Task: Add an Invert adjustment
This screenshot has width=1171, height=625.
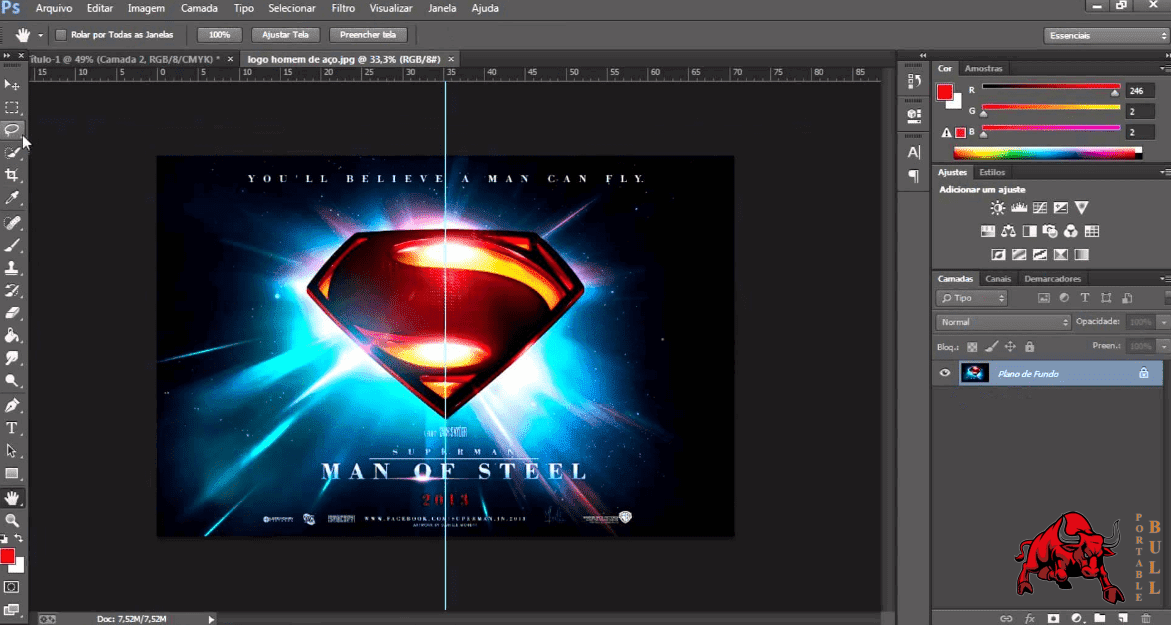Action: point(998,255)
